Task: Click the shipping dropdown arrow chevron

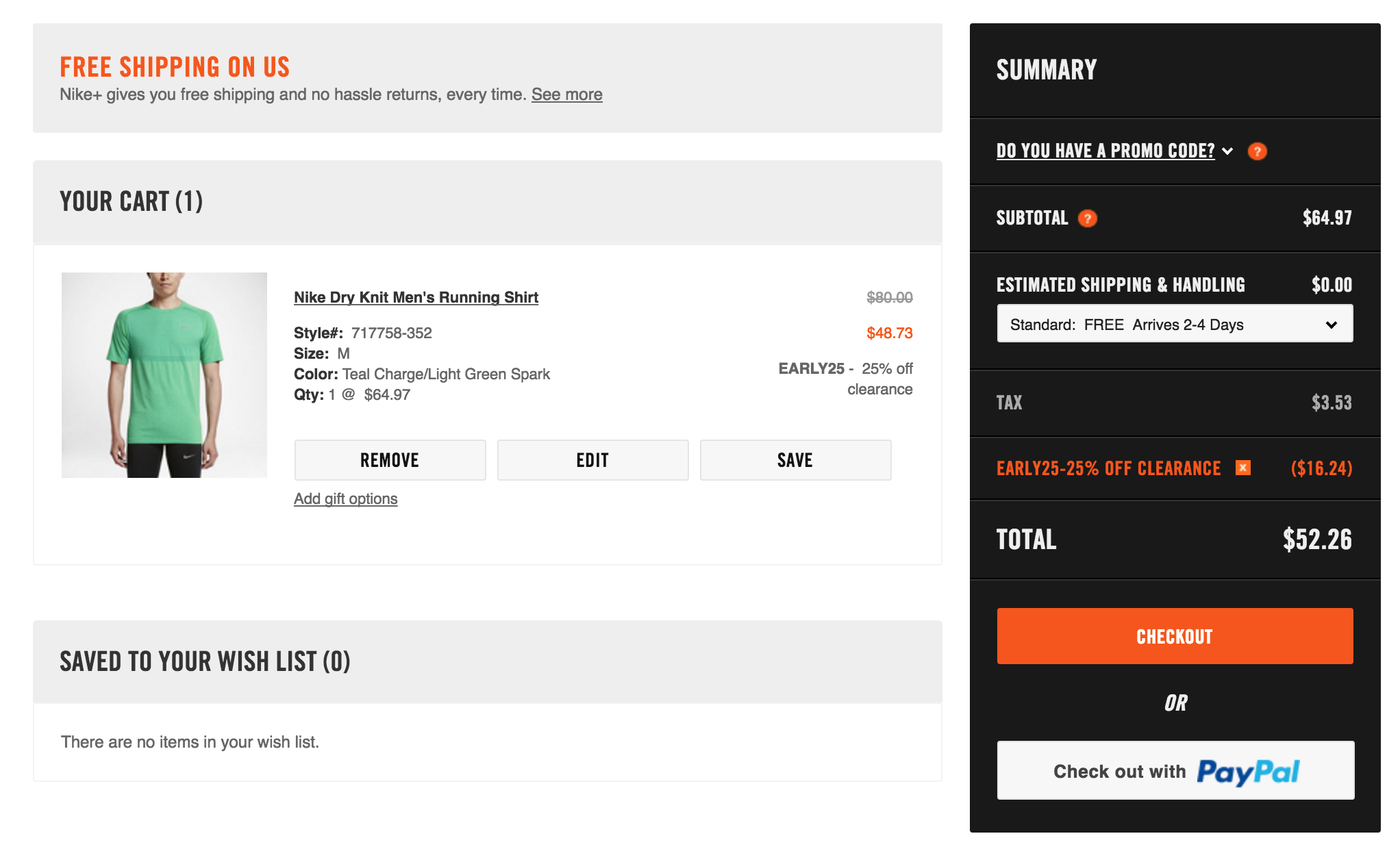Action: click(x=1331, y=325)
